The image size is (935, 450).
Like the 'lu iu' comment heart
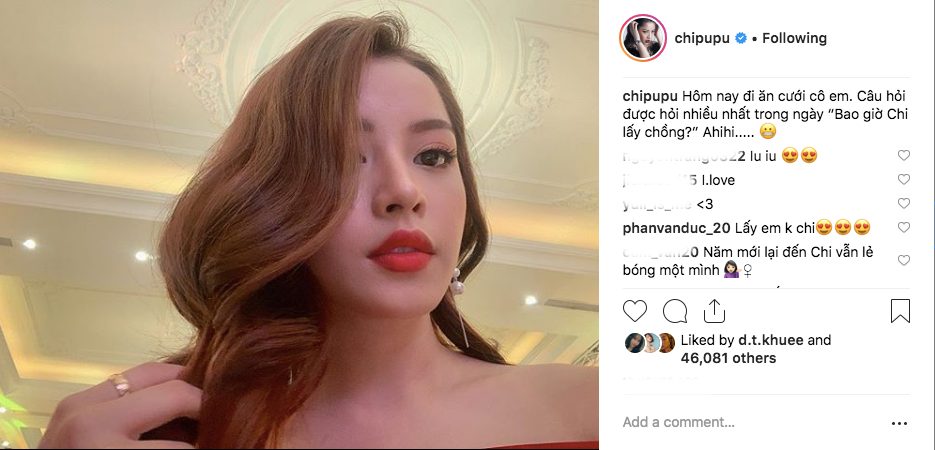[904, 156]
